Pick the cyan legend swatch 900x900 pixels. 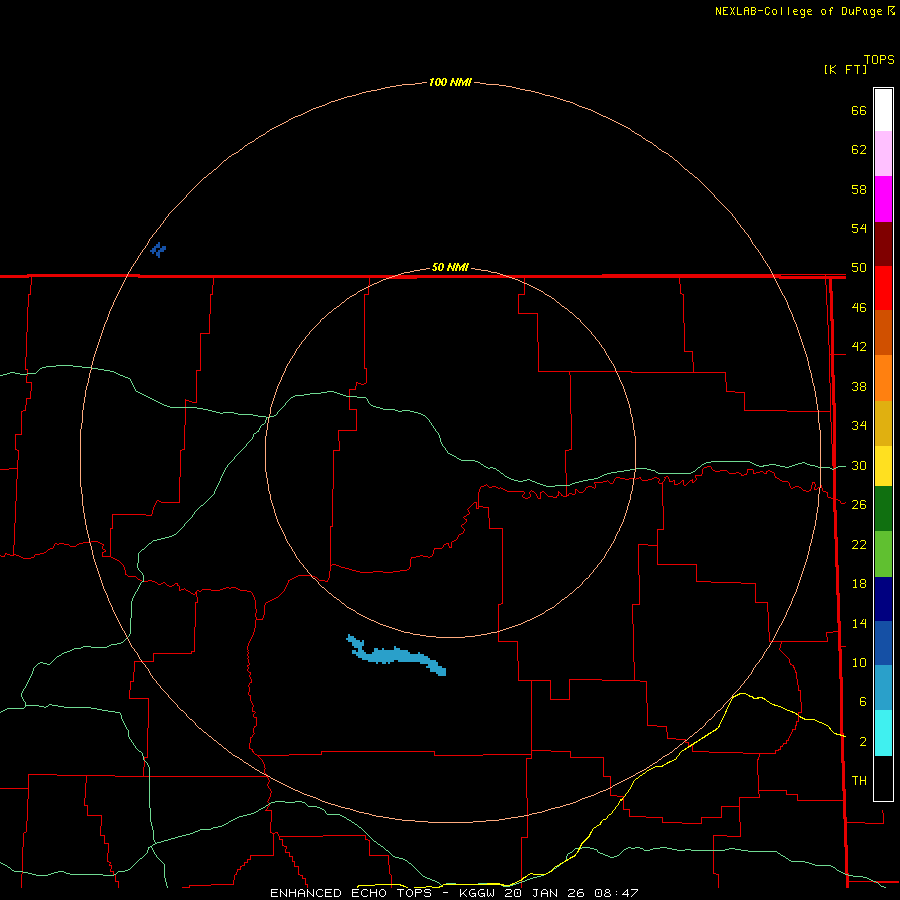pyautogui.click(x=883, y=733)
